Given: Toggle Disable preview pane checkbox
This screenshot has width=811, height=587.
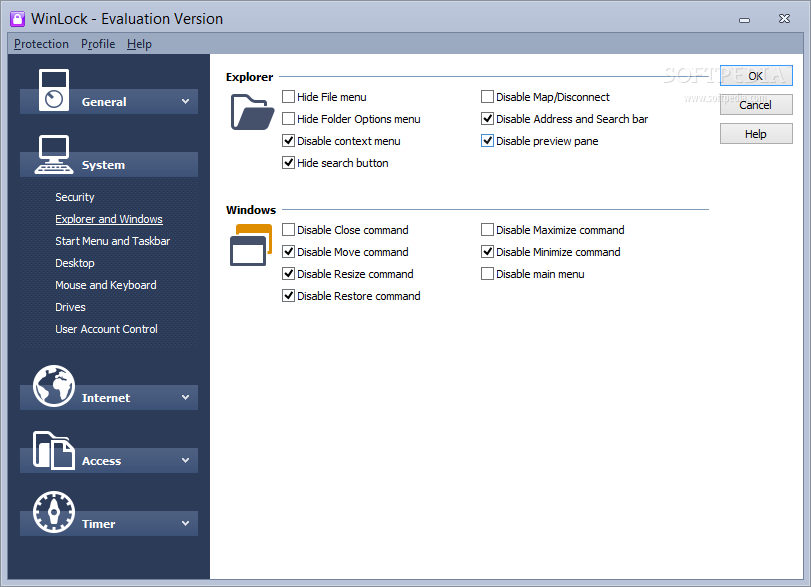Looking at the screenshot, I should [487, 141].
